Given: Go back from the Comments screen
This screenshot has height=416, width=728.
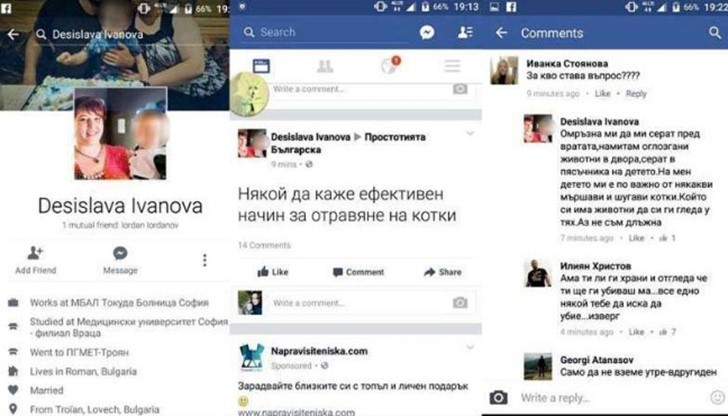Looking at the screenshot, I should coord(501,32).
